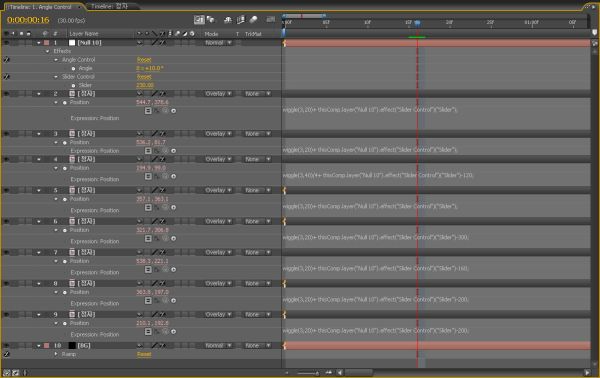Toggle expression enable icon for layer 2 Position
The height and width of the screenshot is (378, 600).
click(x=148, y=111)
